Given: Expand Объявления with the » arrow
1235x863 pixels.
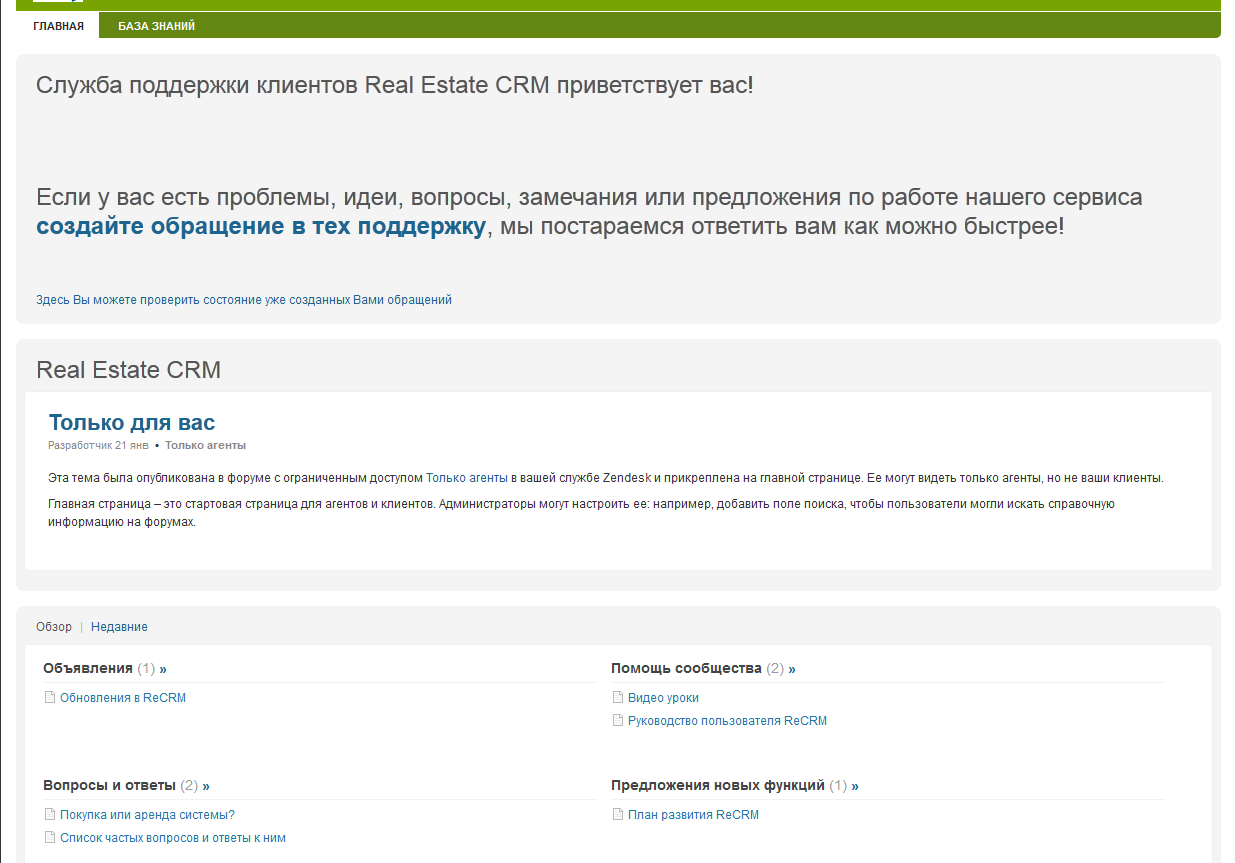Looking at the screenshot, I should [163, 668].
